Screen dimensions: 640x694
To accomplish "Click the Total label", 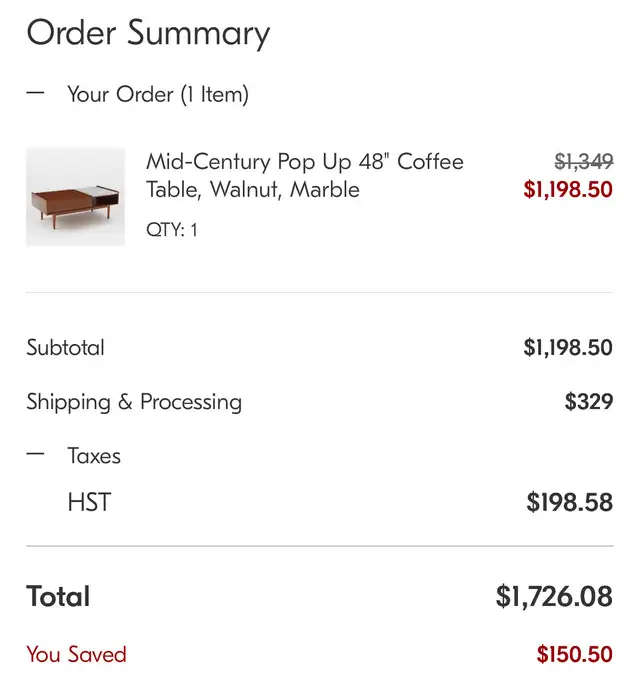I will tap(58, 596).
